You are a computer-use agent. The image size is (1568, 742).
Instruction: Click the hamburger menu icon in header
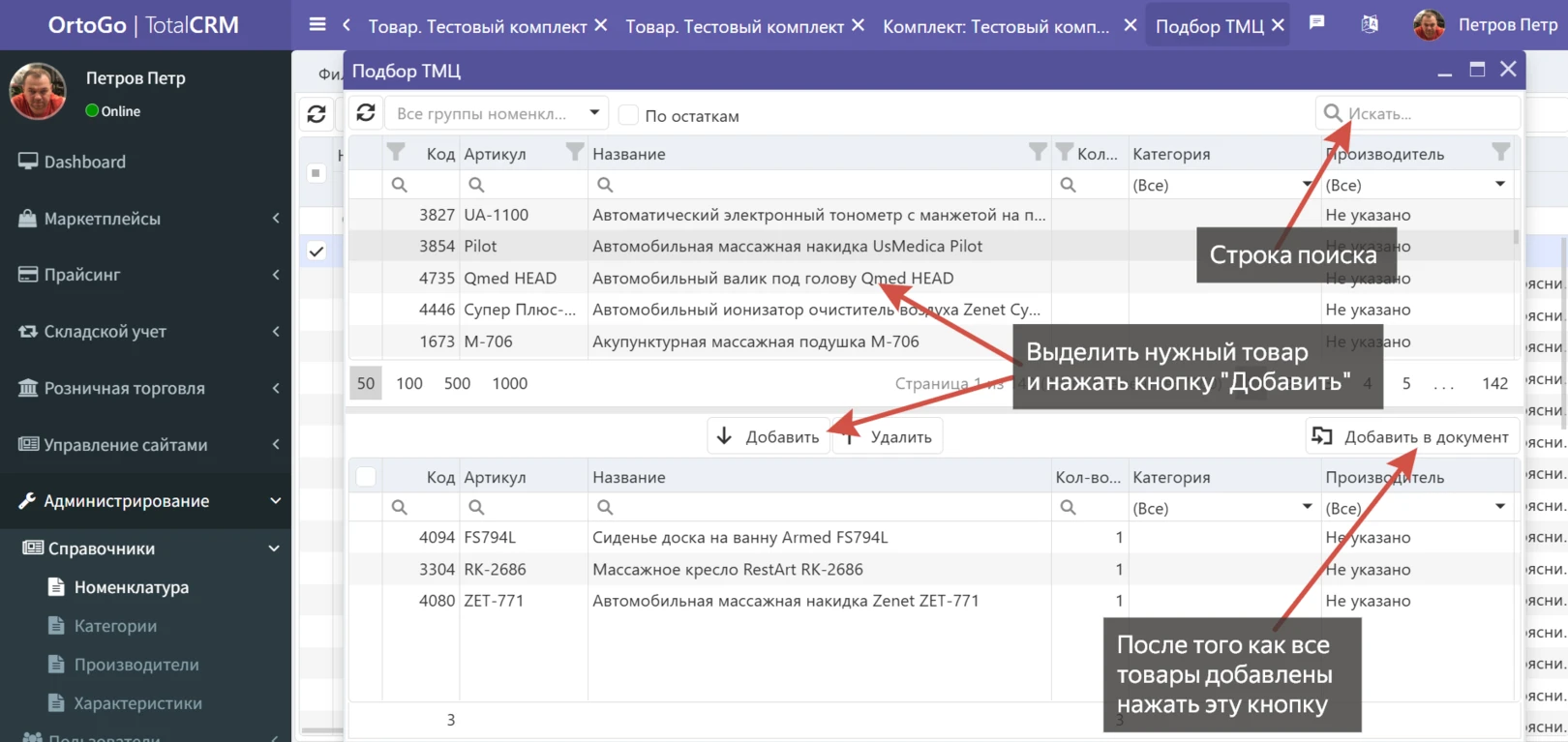point(317,24)
